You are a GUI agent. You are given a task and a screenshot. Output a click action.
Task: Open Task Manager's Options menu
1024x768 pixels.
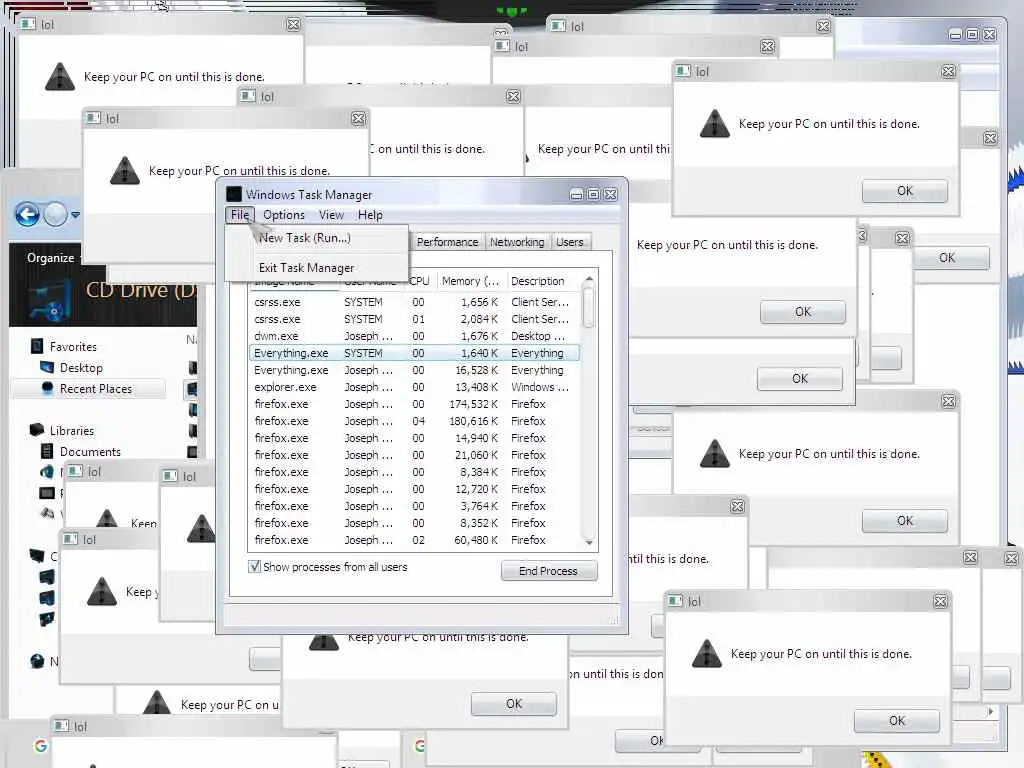click(284, 215)
